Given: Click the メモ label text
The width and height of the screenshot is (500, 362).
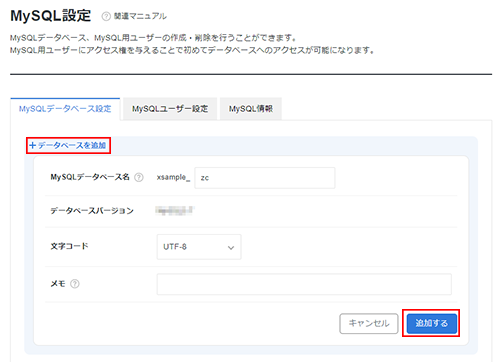Looking at the screenshot, I should (58, 284).
